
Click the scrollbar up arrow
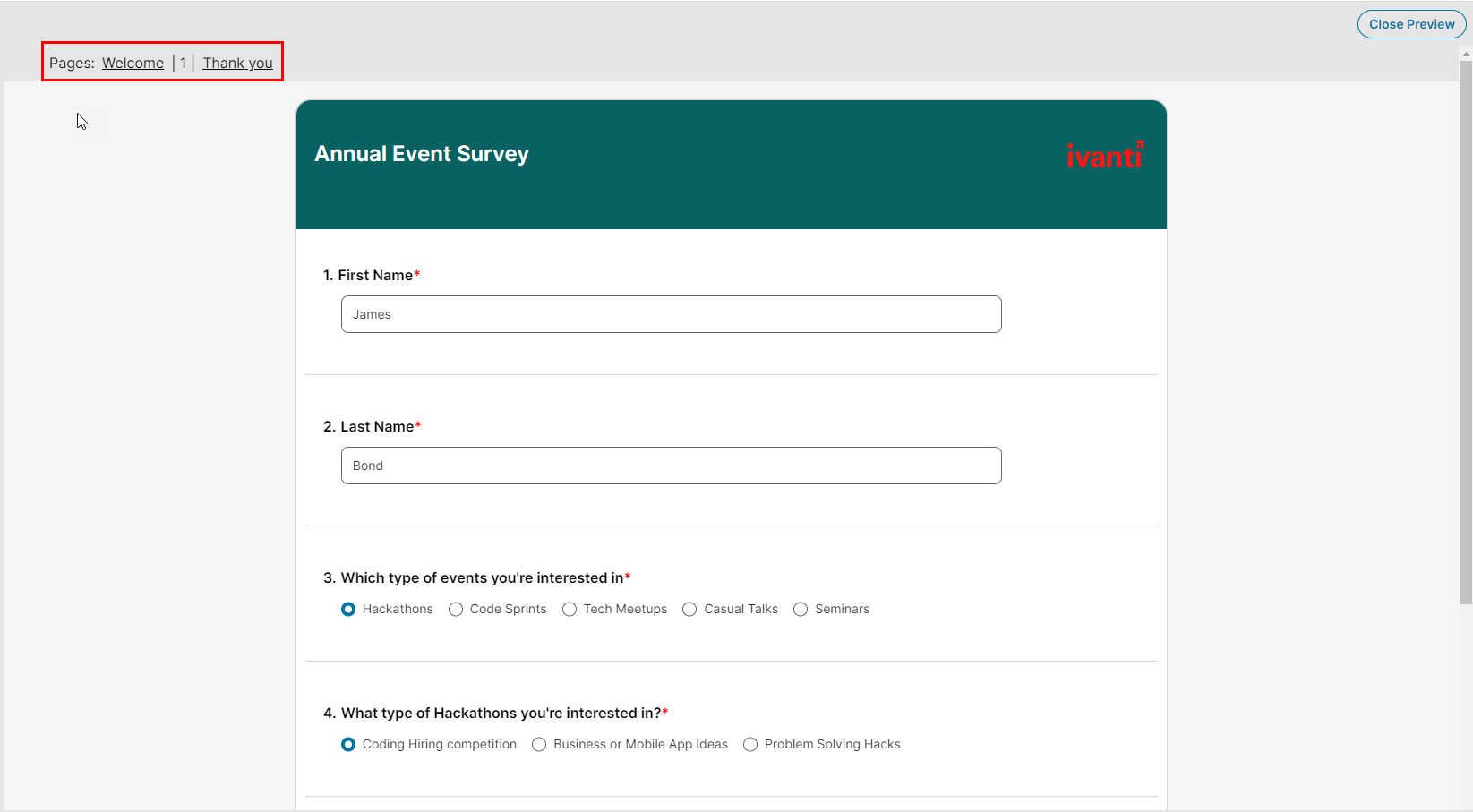click(1466, 54)
